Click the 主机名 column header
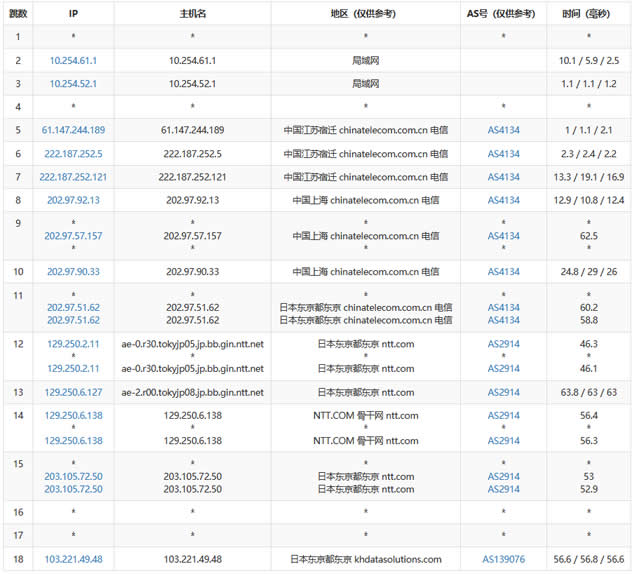Screen dimensions: 637x574 (193, 13)
